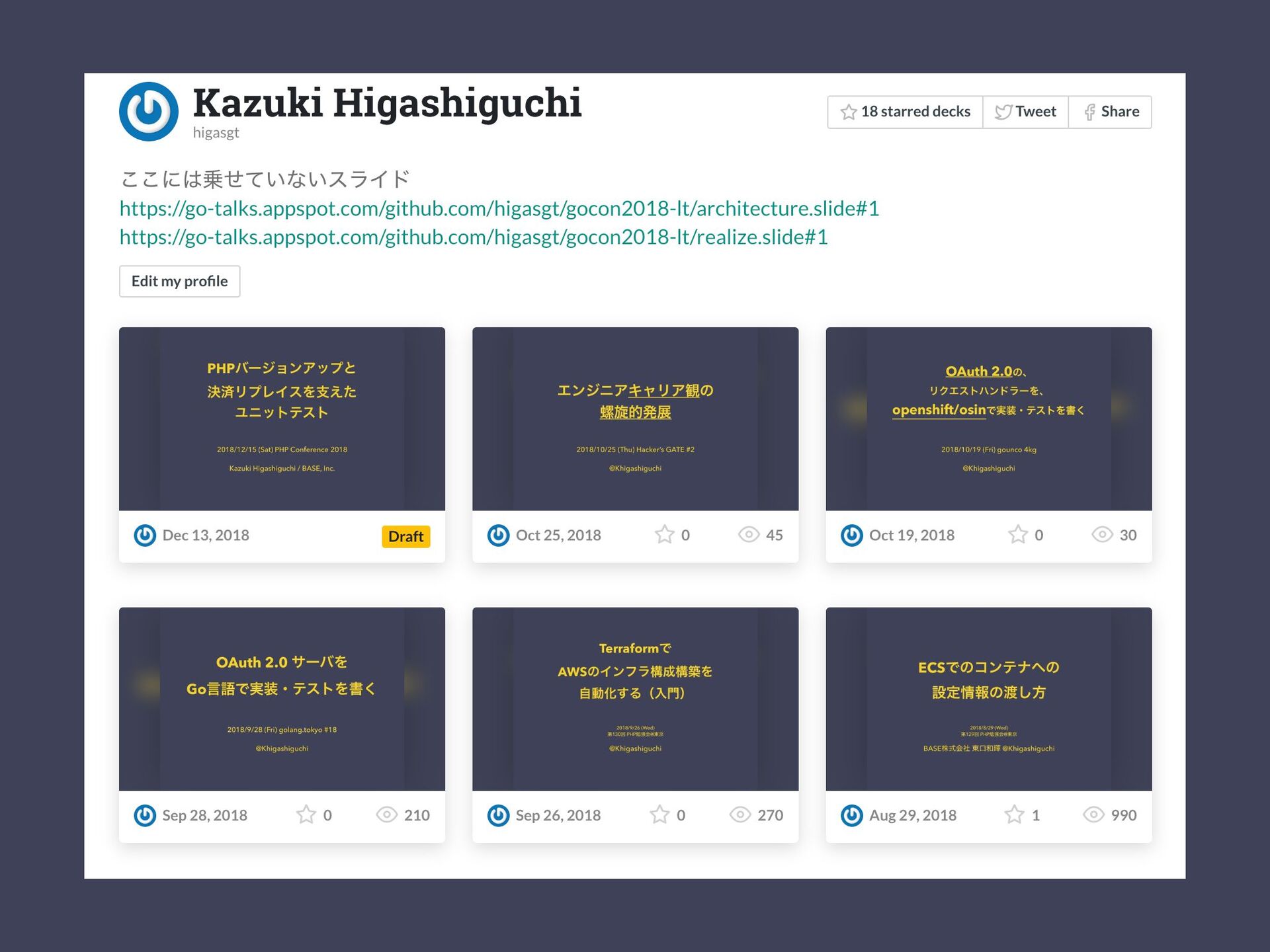Click the Tweet button
Image resolution: width=1270 pixels, height=952 pixels.
pos(1025,112)
